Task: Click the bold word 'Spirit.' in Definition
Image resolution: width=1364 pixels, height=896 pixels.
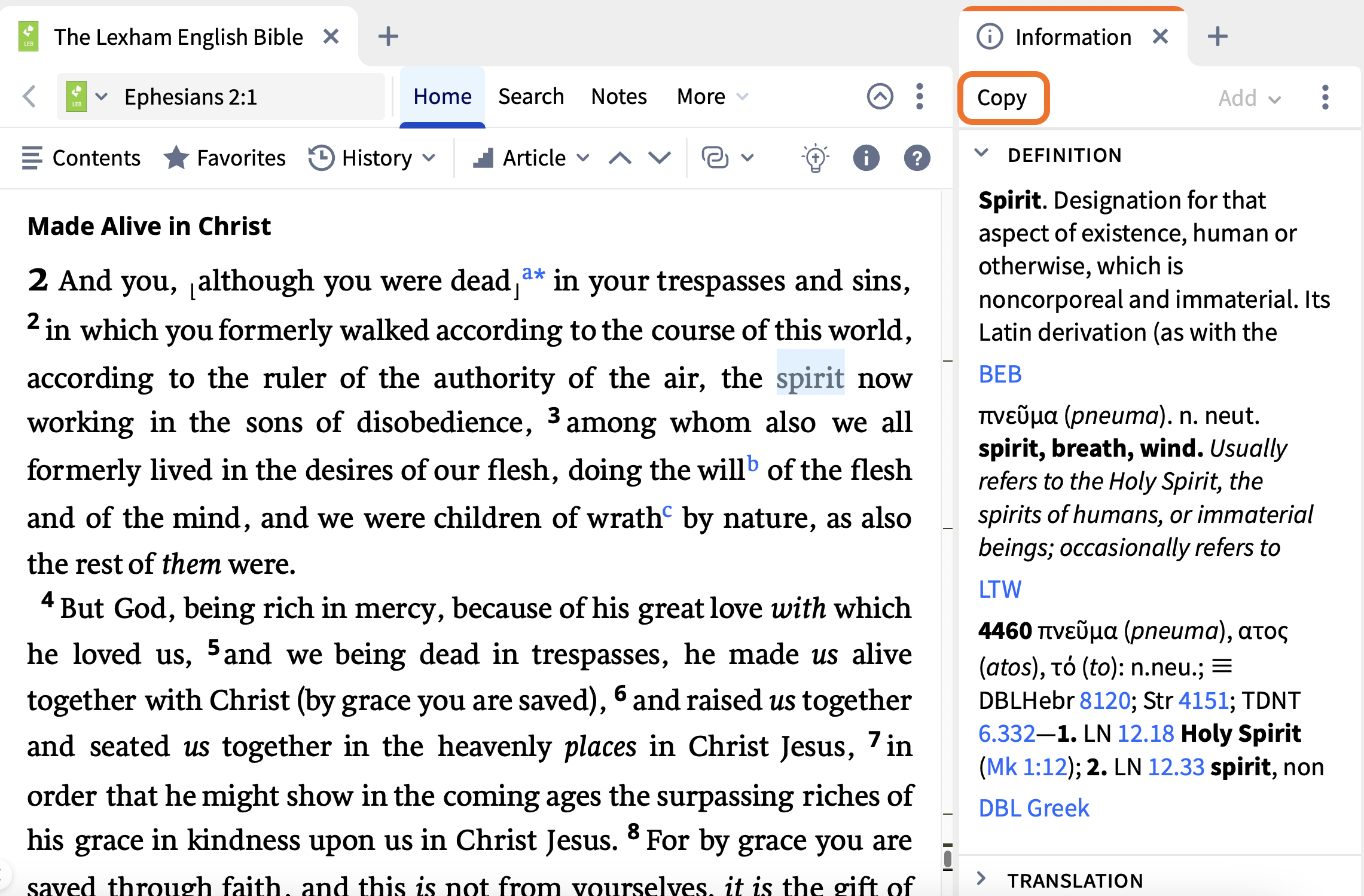Action: click(x=1012, y=200)
